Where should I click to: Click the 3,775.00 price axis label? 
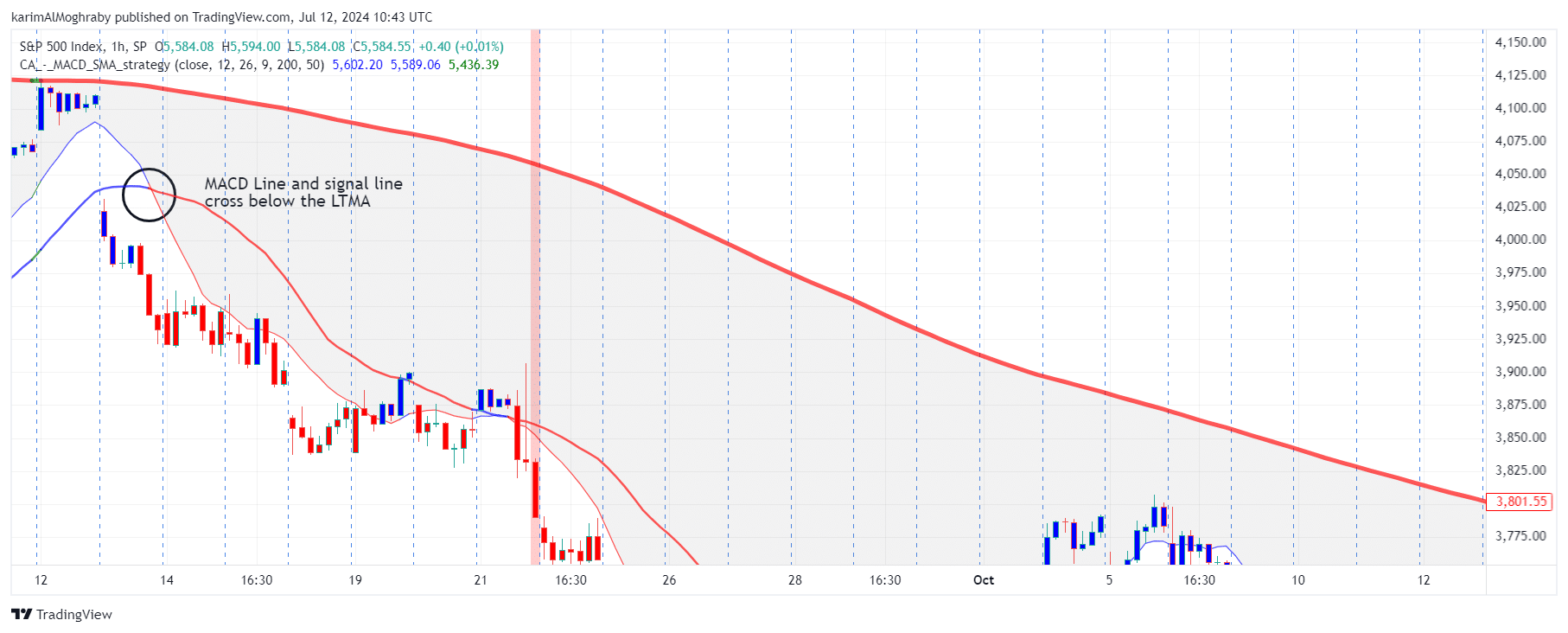[x=1520, y=536]
